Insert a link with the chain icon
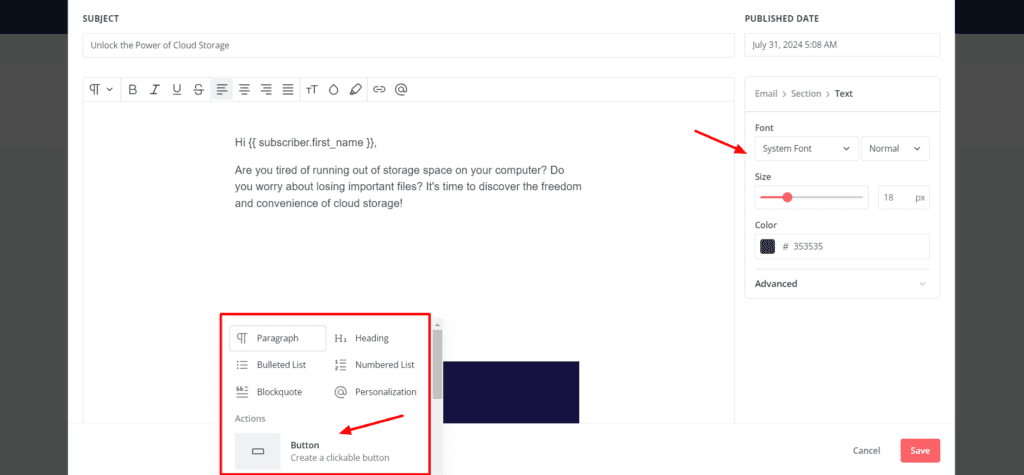Viewport: 1024px width, 475px height. [x=379, y=90]
